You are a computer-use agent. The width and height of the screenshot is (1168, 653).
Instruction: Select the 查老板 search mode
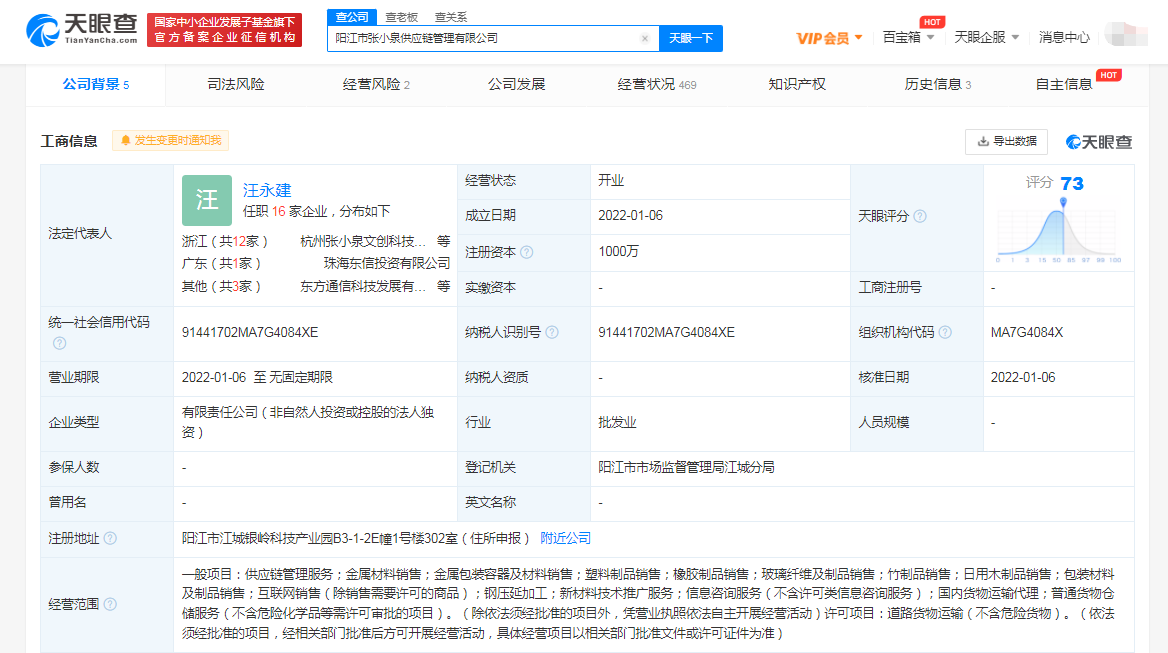(x=402, y=17)
